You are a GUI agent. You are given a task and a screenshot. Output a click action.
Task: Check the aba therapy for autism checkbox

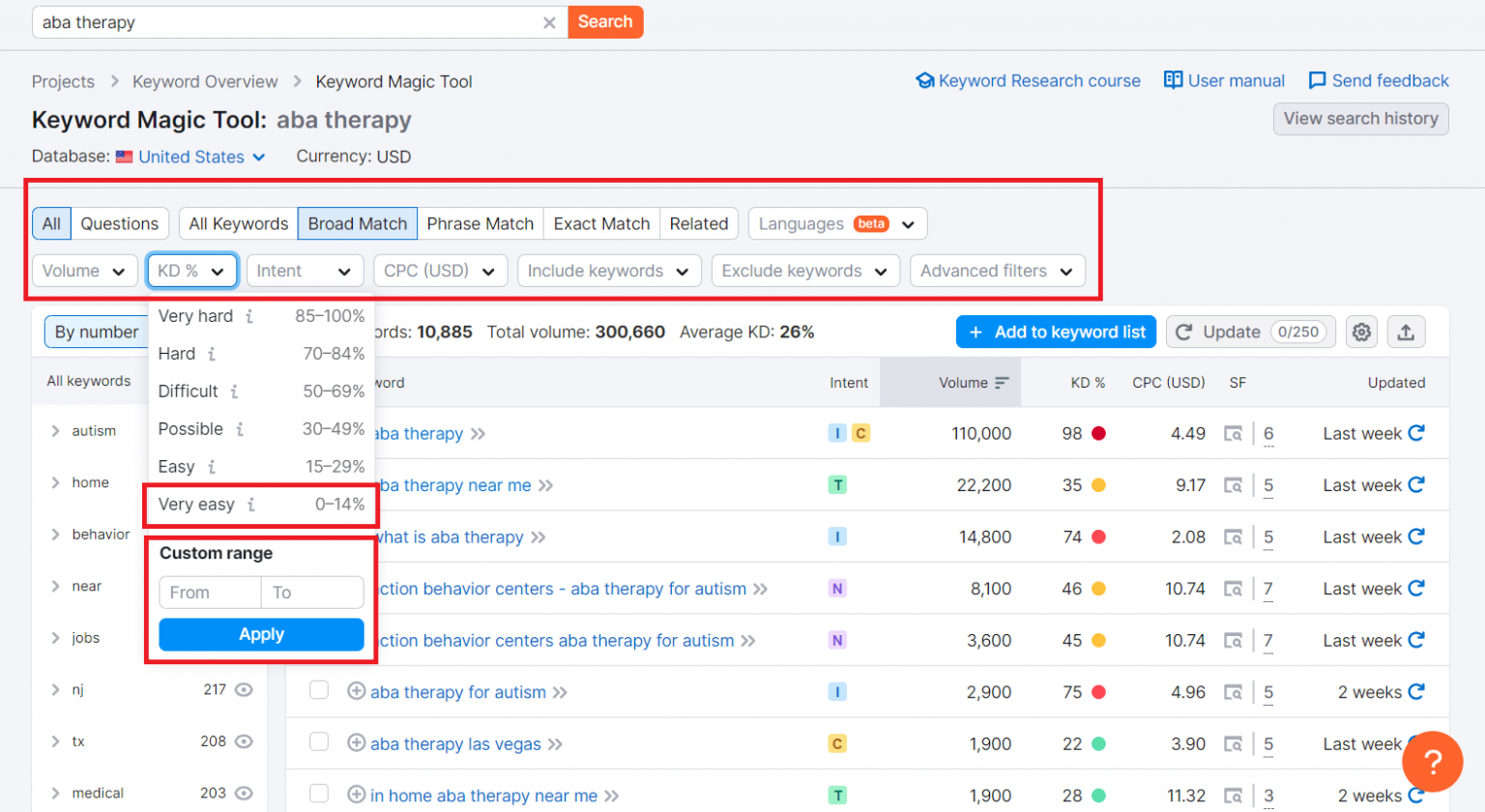[x=319, y=692]
